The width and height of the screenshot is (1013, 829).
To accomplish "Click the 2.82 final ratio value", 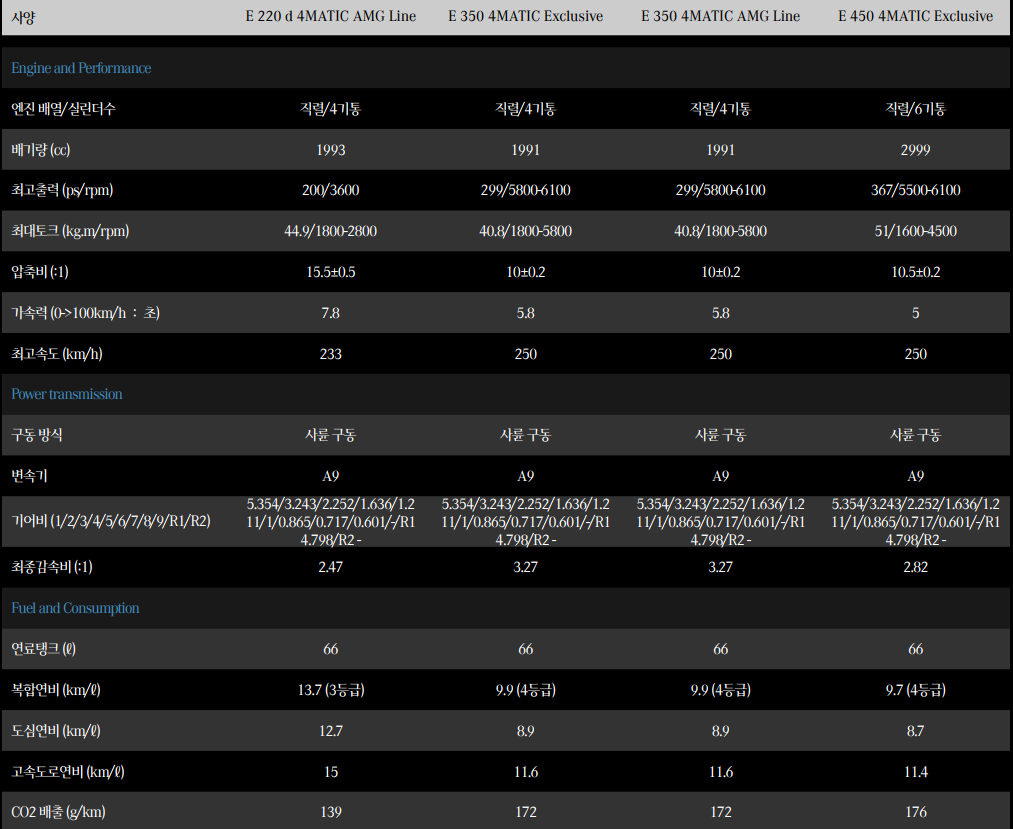I will 915,567.
